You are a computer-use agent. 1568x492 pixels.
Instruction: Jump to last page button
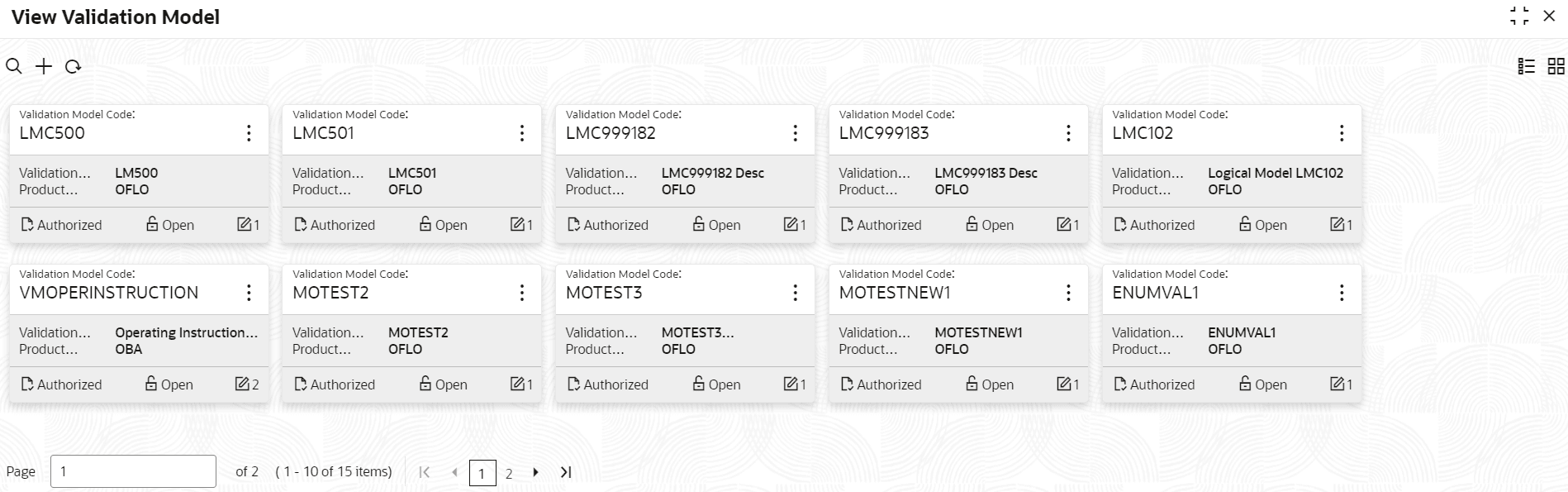566,472
